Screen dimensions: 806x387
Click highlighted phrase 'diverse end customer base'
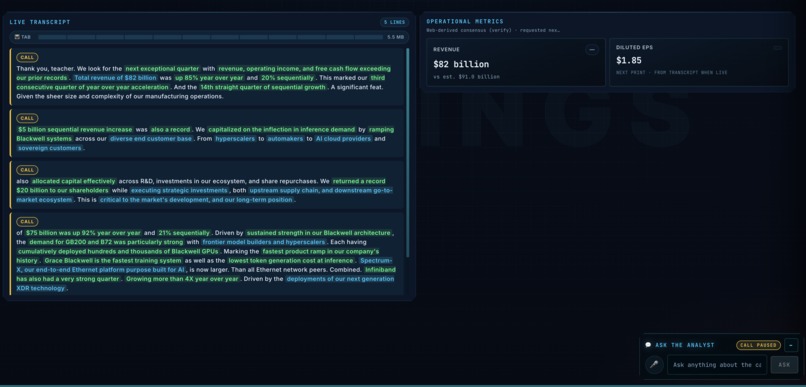[x=151, y=139]
